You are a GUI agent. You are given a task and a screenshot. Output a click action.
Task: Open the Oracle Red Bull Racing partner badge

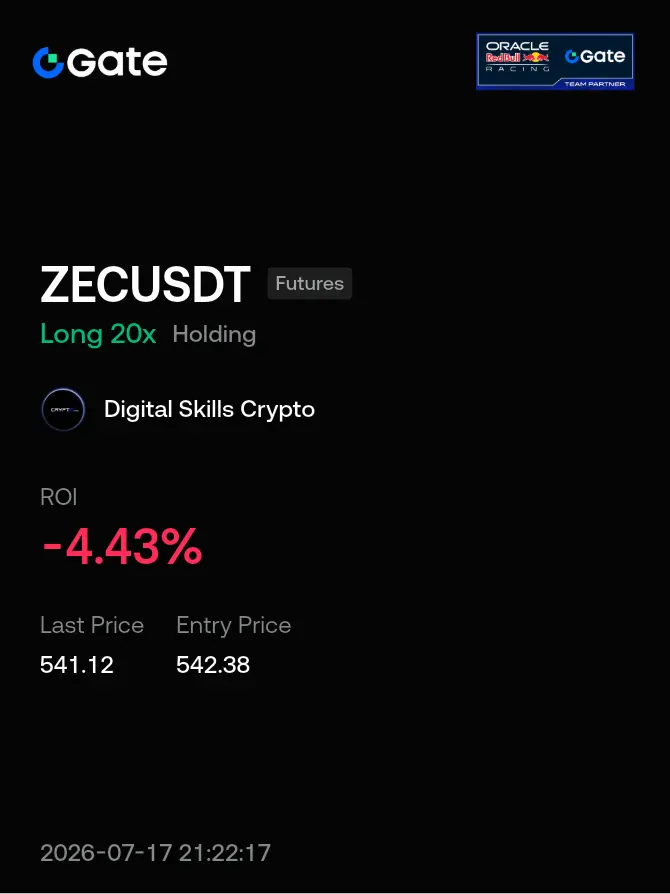(x=555, y=61)
